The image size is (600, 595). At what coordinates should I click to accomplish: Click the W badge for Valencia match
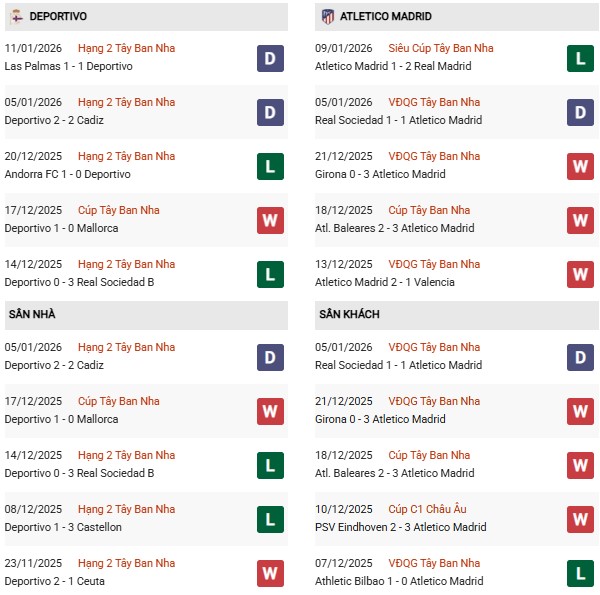click(580, 274)
